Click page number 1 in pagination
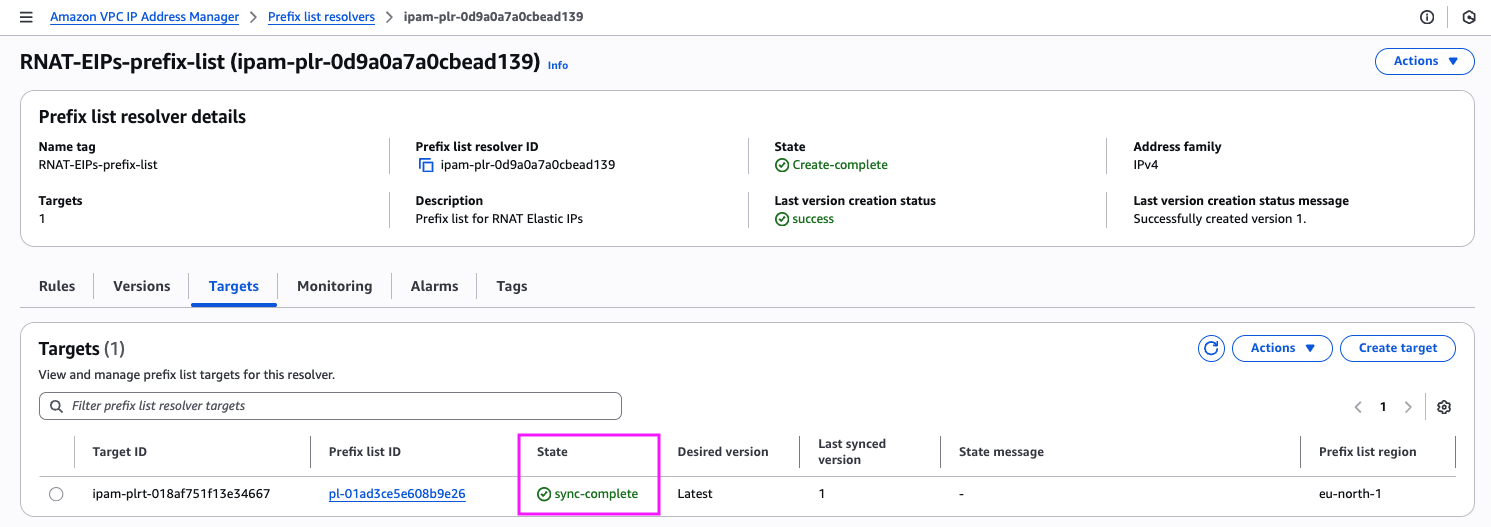Viewport: 1491px width, 527px height. click(1383, 407)
